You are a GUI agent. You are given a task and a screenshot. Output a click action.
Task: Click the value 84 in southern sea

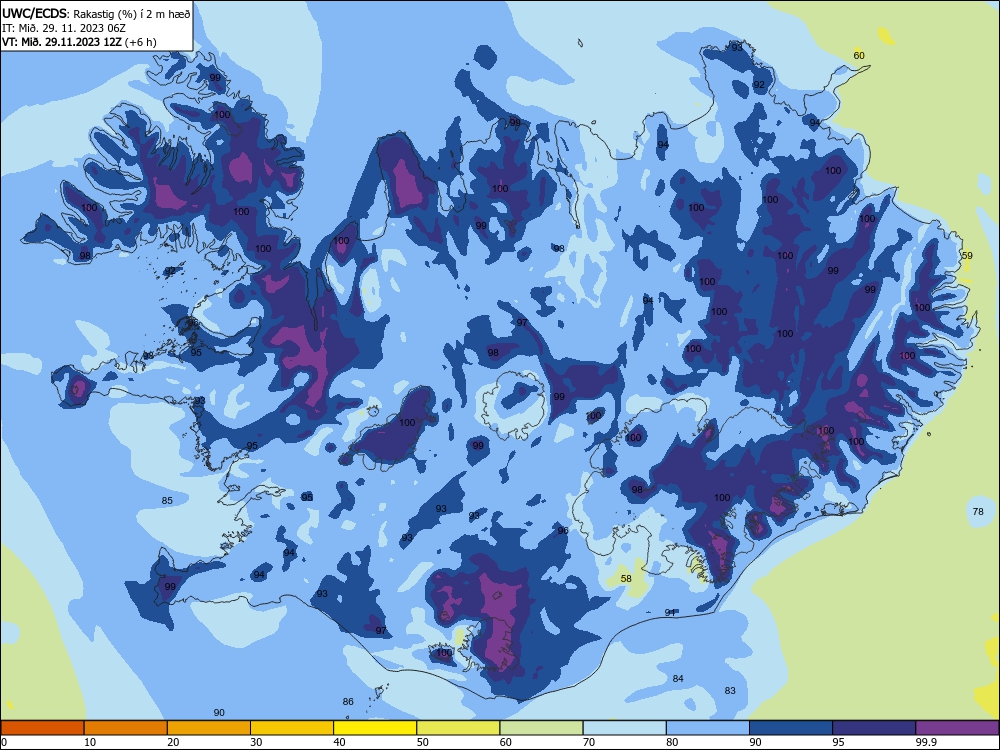[678, 679]
